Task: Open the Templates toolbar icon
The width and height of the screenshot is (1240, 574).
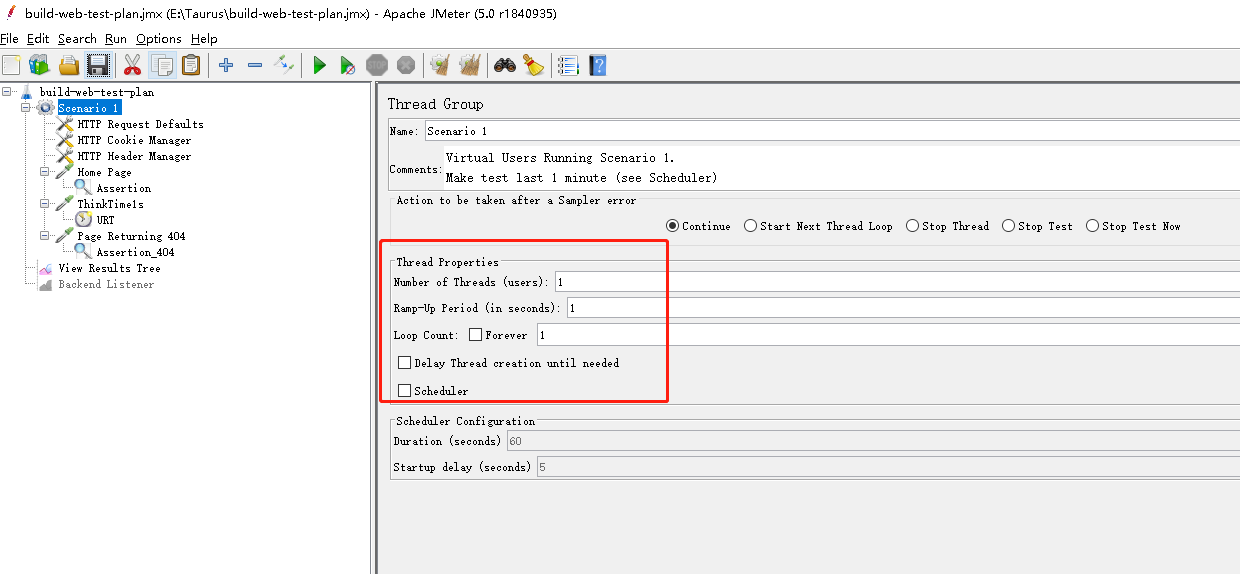Action: coord(39,65)
